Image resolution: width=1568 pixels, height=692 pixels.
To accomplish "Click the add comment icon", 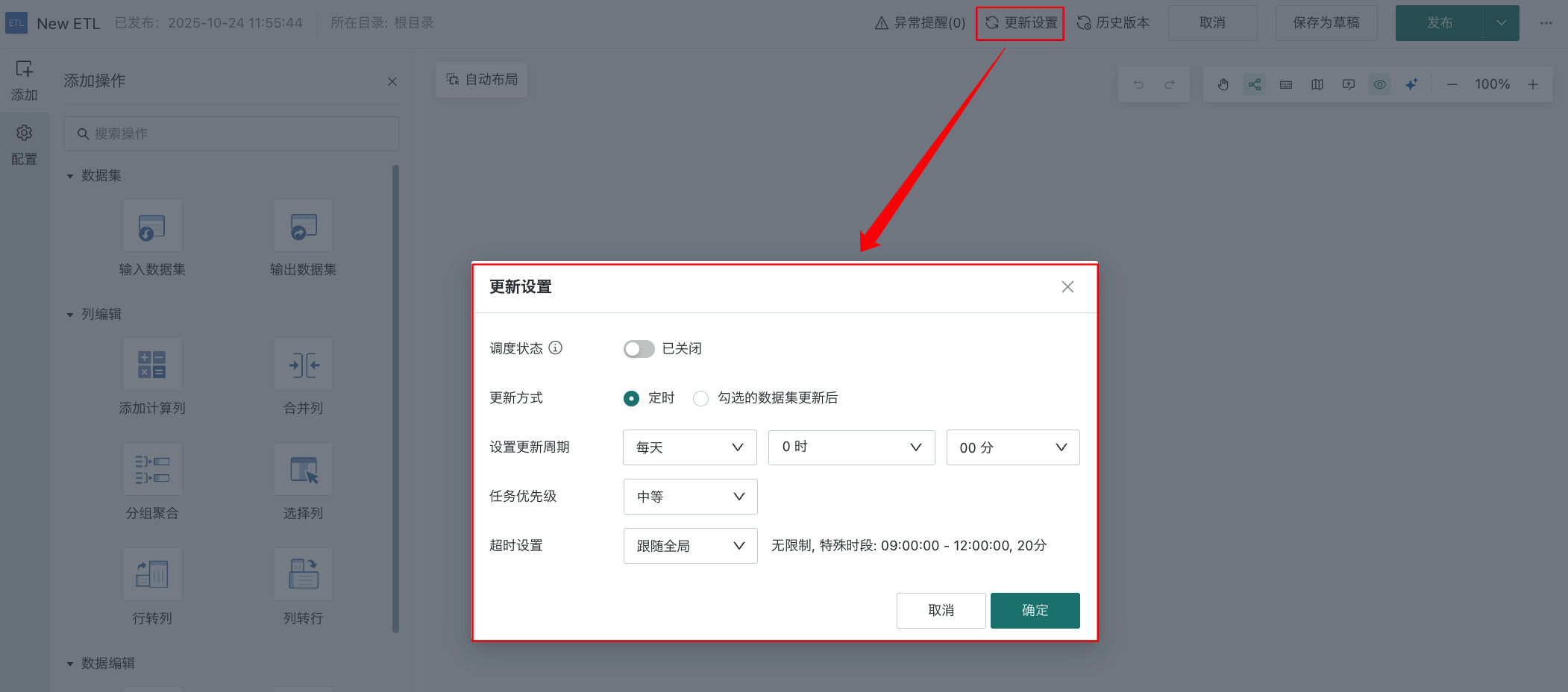I will tap(1349, 84).
